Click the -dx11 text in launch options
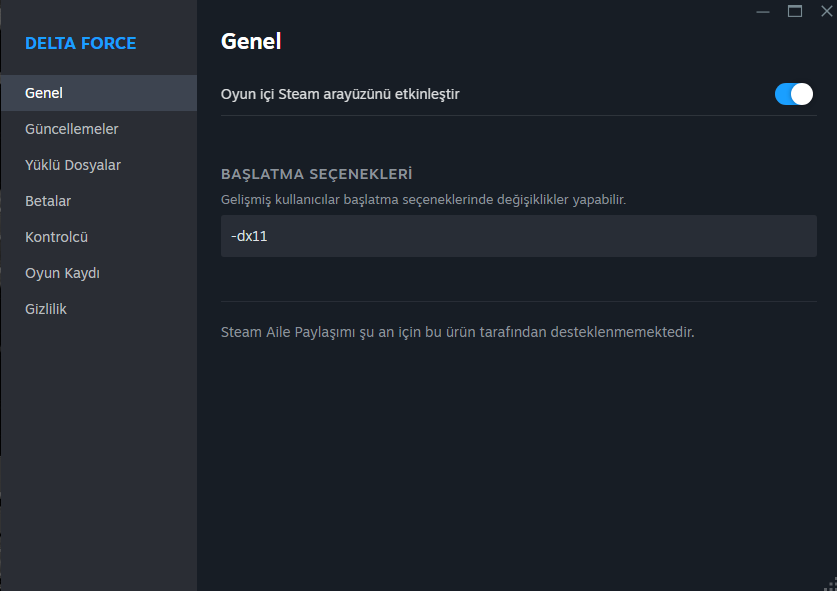This screenshot has width=837, height=591. [249, 236]
